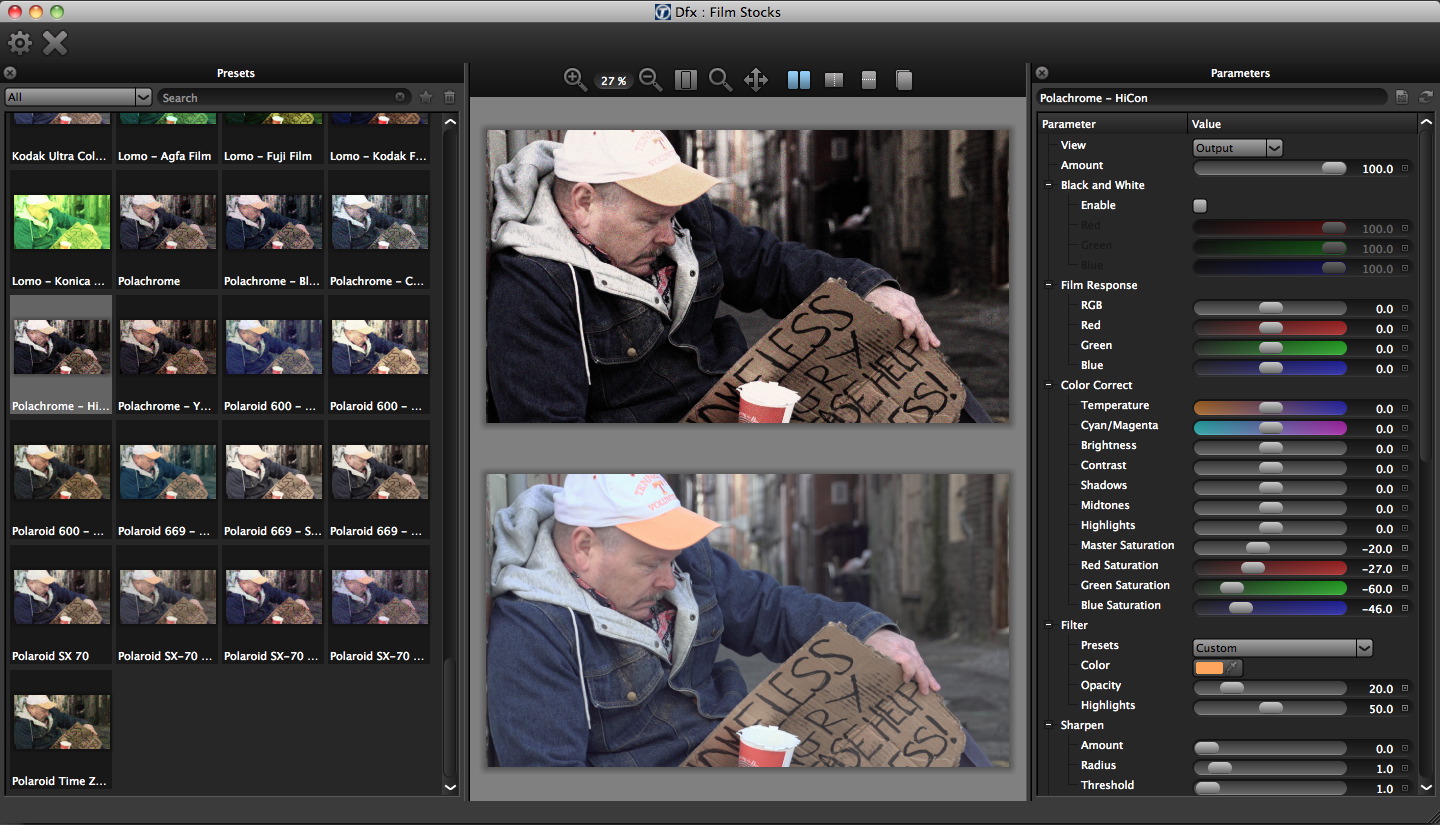The image size is (1440, 825).
Task: Clear the search field with its circular clear button
Action: coord(400,97)
